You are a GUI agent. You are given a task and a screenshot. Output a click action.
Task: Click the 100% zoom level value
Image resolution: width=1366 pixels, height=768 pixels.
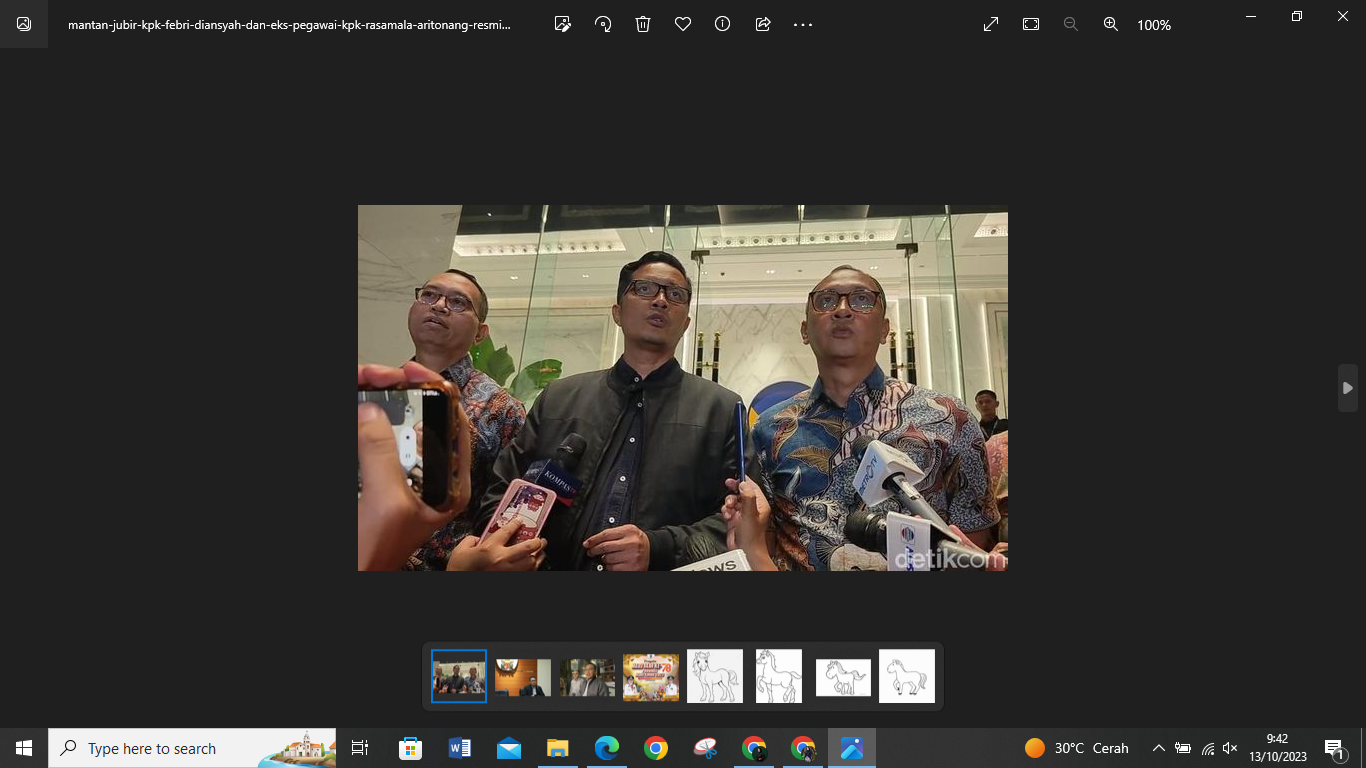[1154, 25]
